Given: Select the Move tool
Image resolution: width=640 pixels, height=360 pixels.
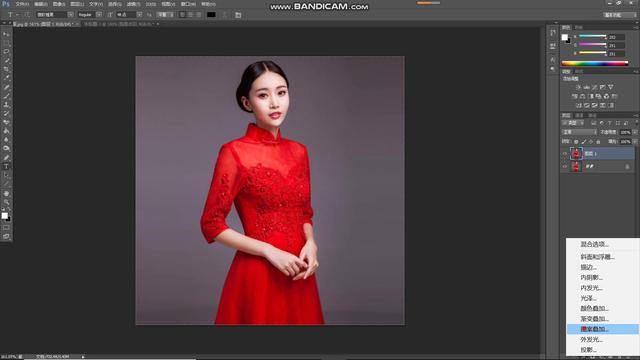Looking at the screenshot, I should (6, 34).
